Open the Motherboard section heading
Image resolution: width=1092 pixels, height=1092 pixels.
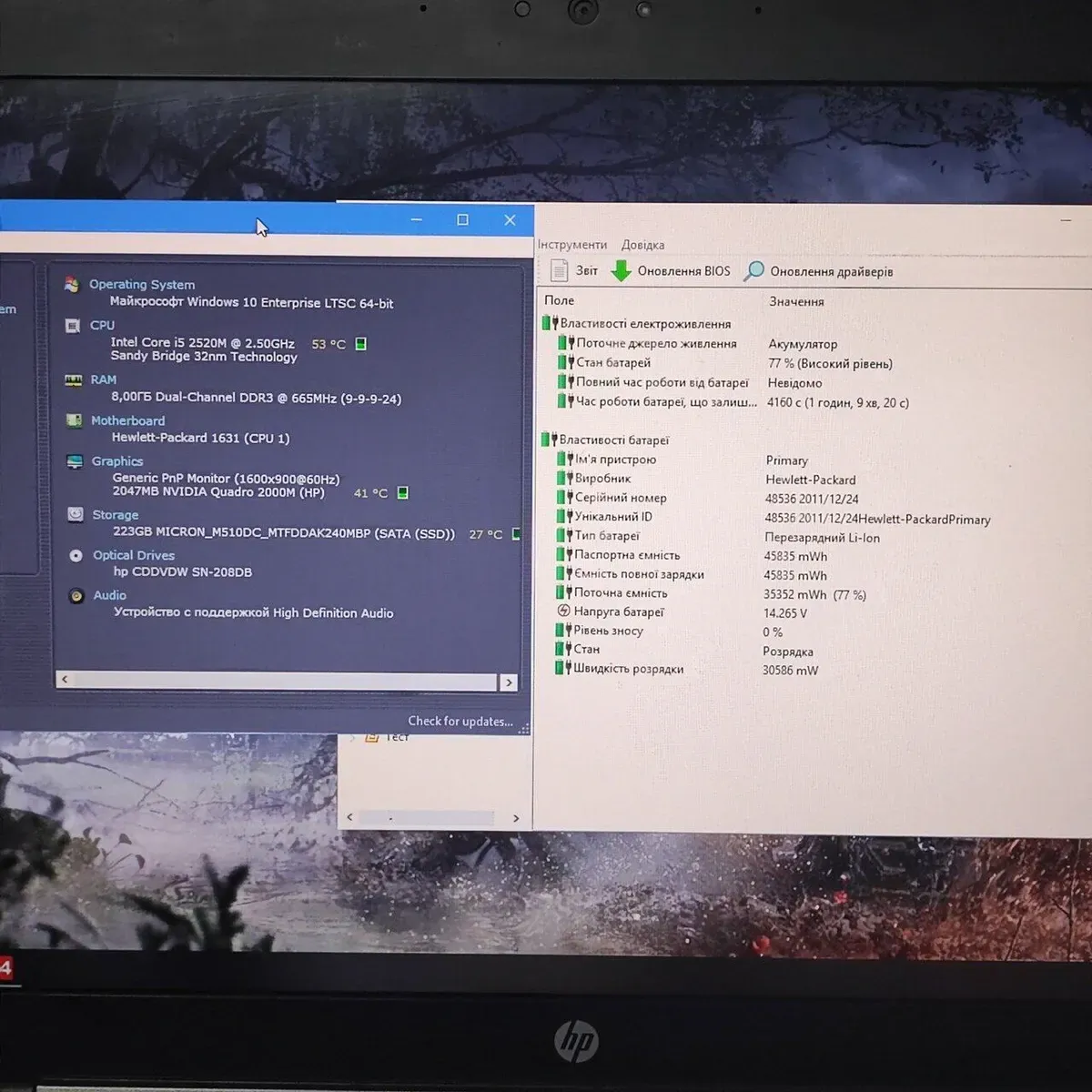[x=127, y=420]
